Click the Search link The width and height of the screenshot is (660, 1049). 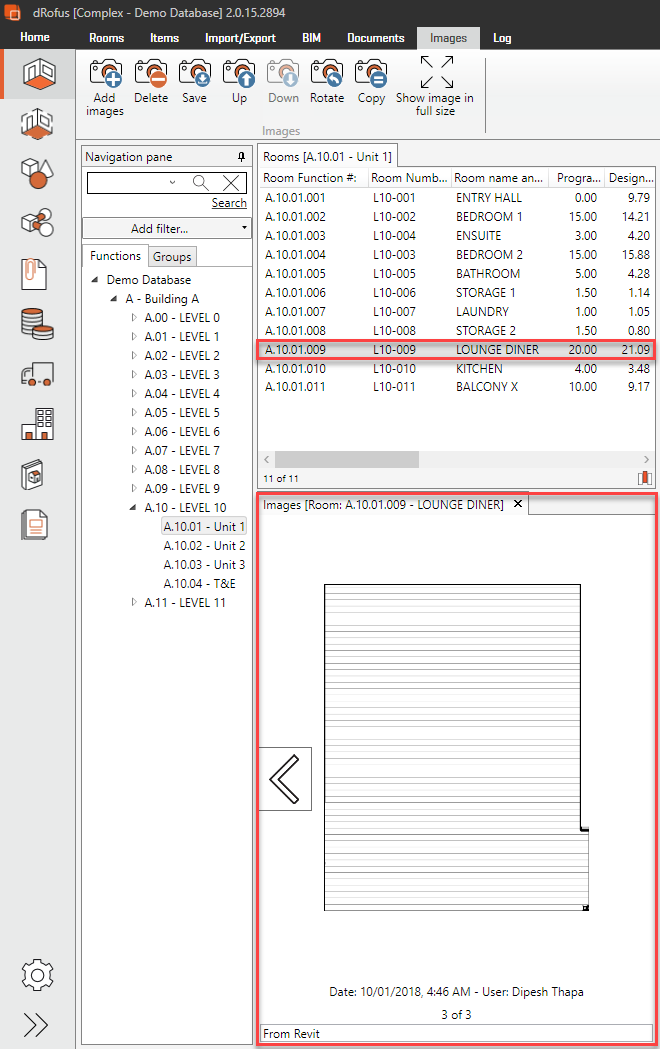[229, 203]
